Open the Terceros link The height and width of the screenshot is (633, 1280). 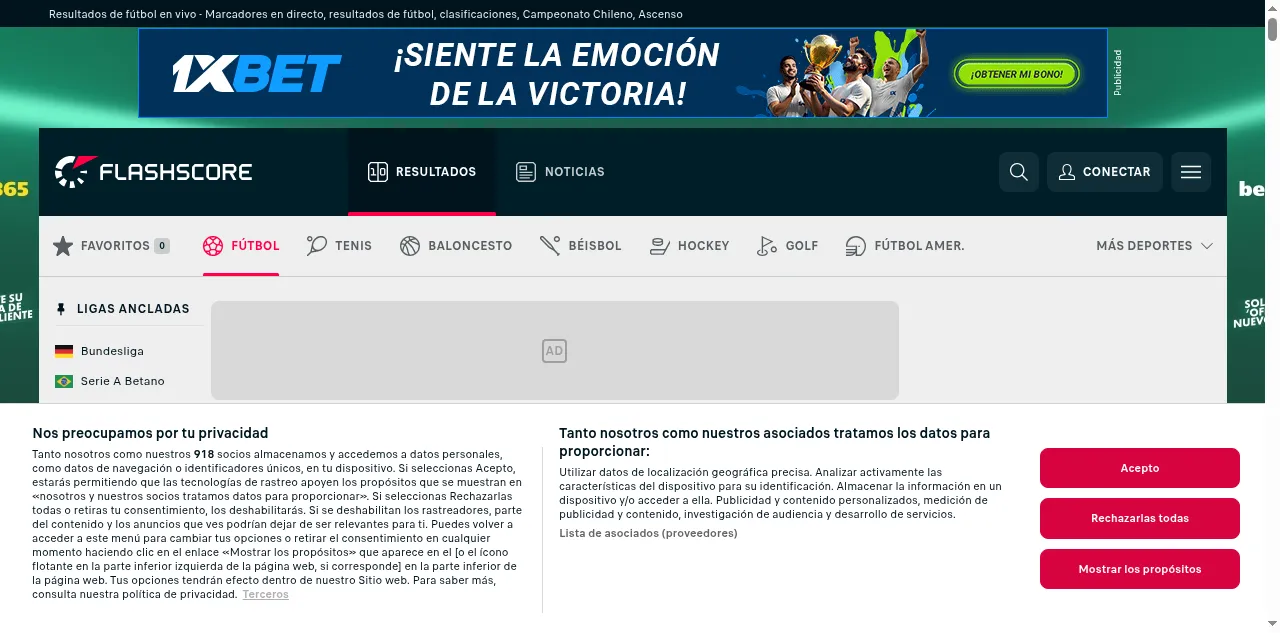pyautogui.click(x=265, y=594)
